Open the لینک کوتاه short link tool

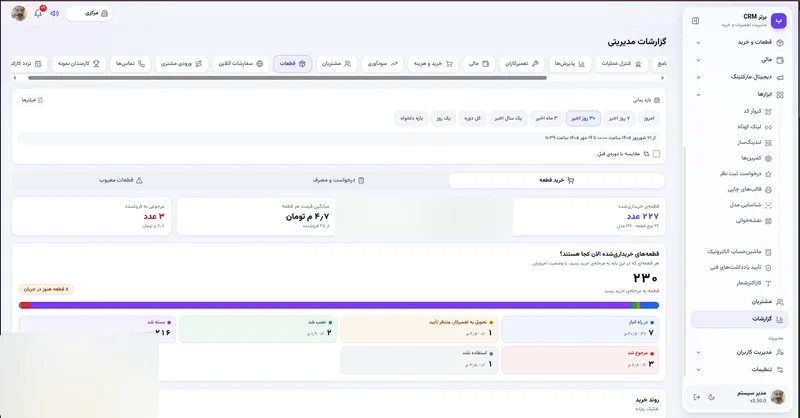click(x=754, y=127)
